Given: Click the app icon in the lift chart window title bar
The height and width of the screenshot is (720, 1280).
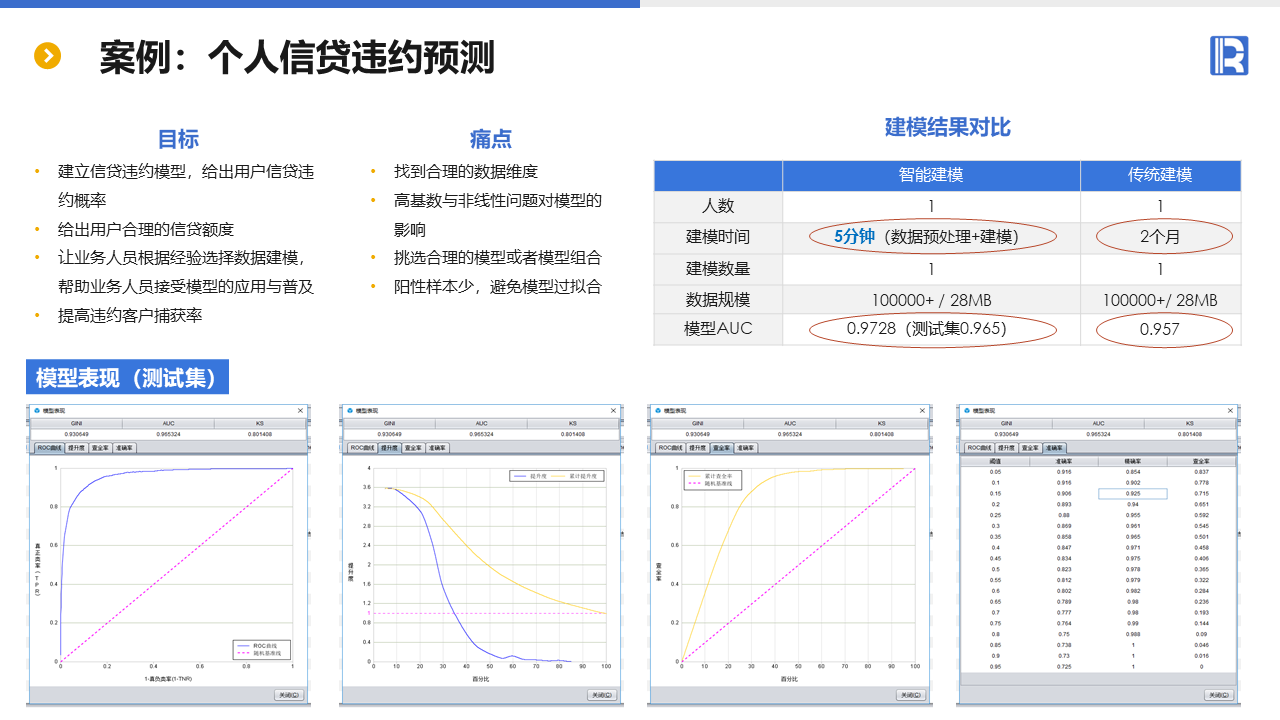Looking at the screenshot, I should coord(348,411).
